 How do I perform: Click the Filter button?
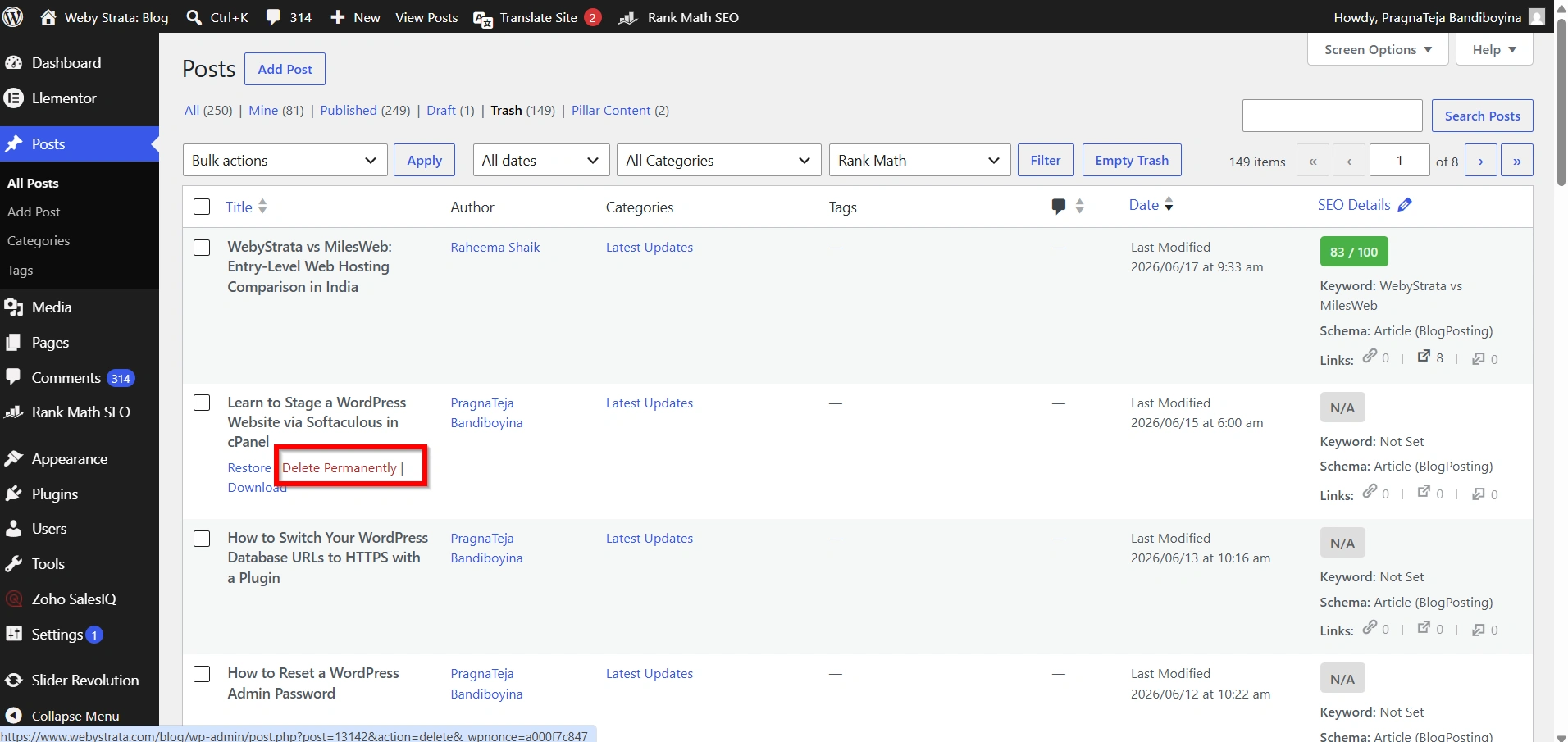click(x=1046, y=160)
